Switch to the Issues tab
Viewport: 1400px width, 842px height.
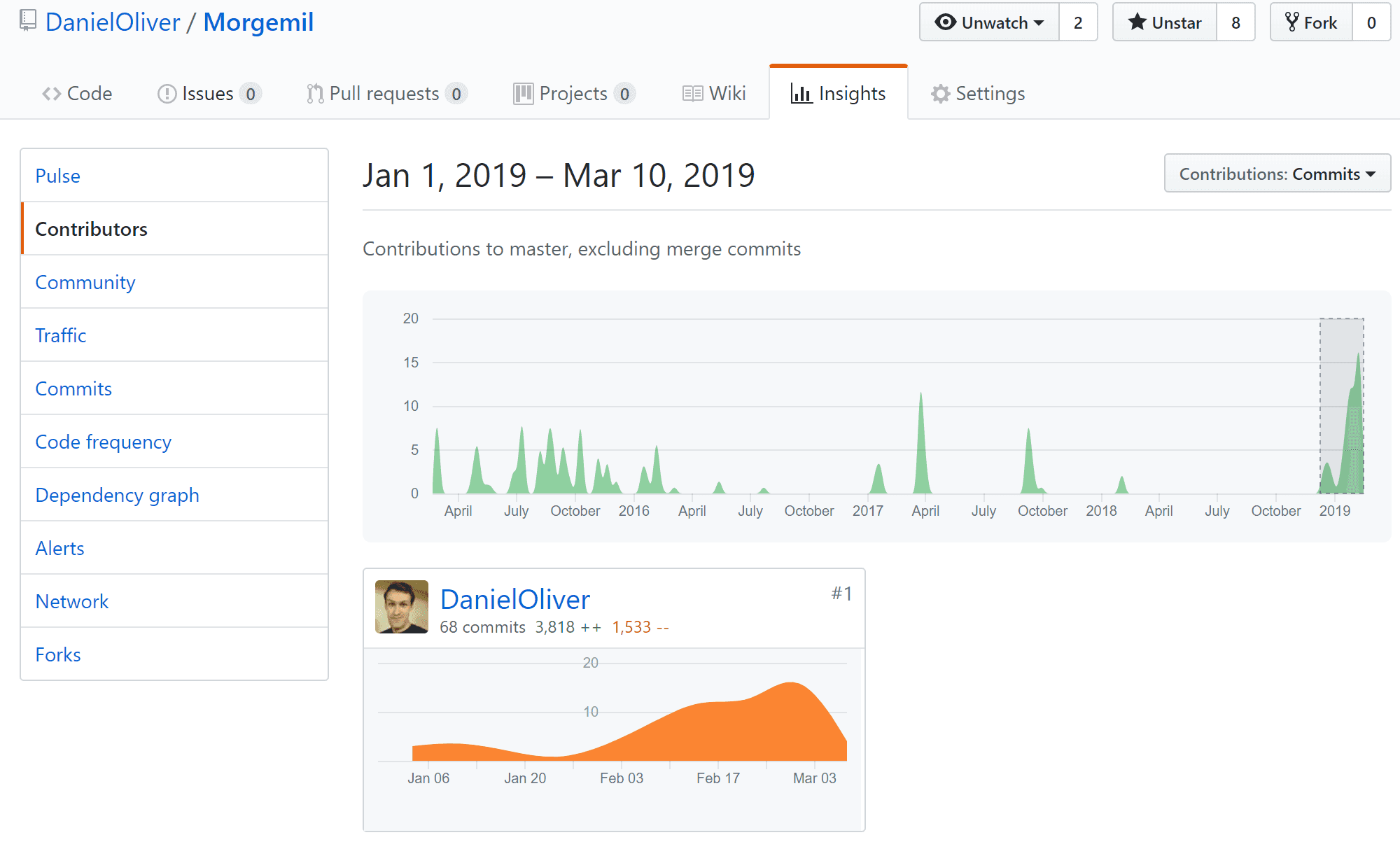209,94
